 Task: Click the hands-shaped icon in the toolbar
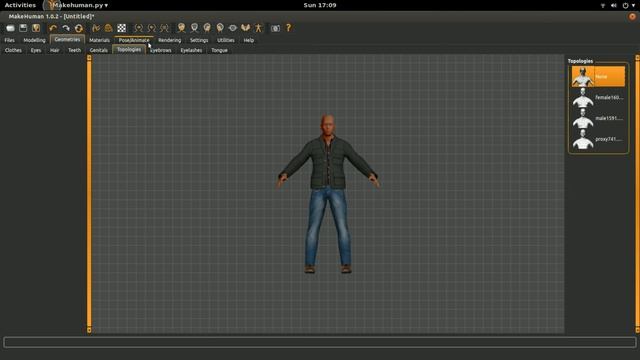point(245,28)
